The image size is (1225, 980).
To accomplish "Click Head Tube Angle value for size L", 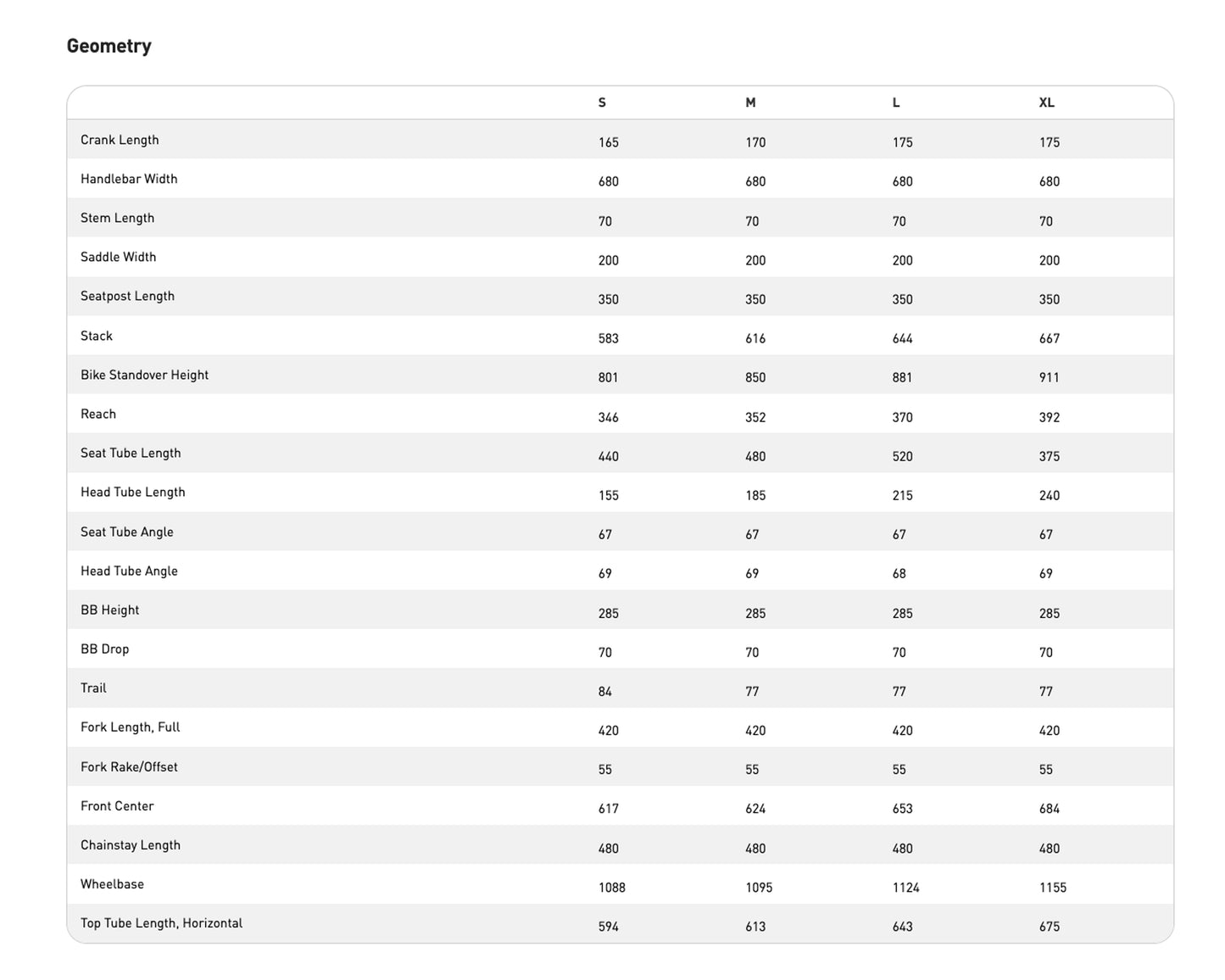I will 899,574.
